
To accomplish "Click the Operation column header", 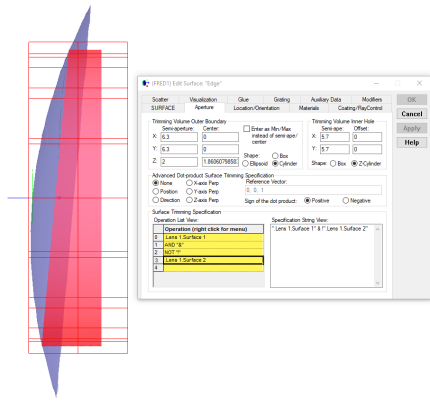I will click(x=213, y=229).
